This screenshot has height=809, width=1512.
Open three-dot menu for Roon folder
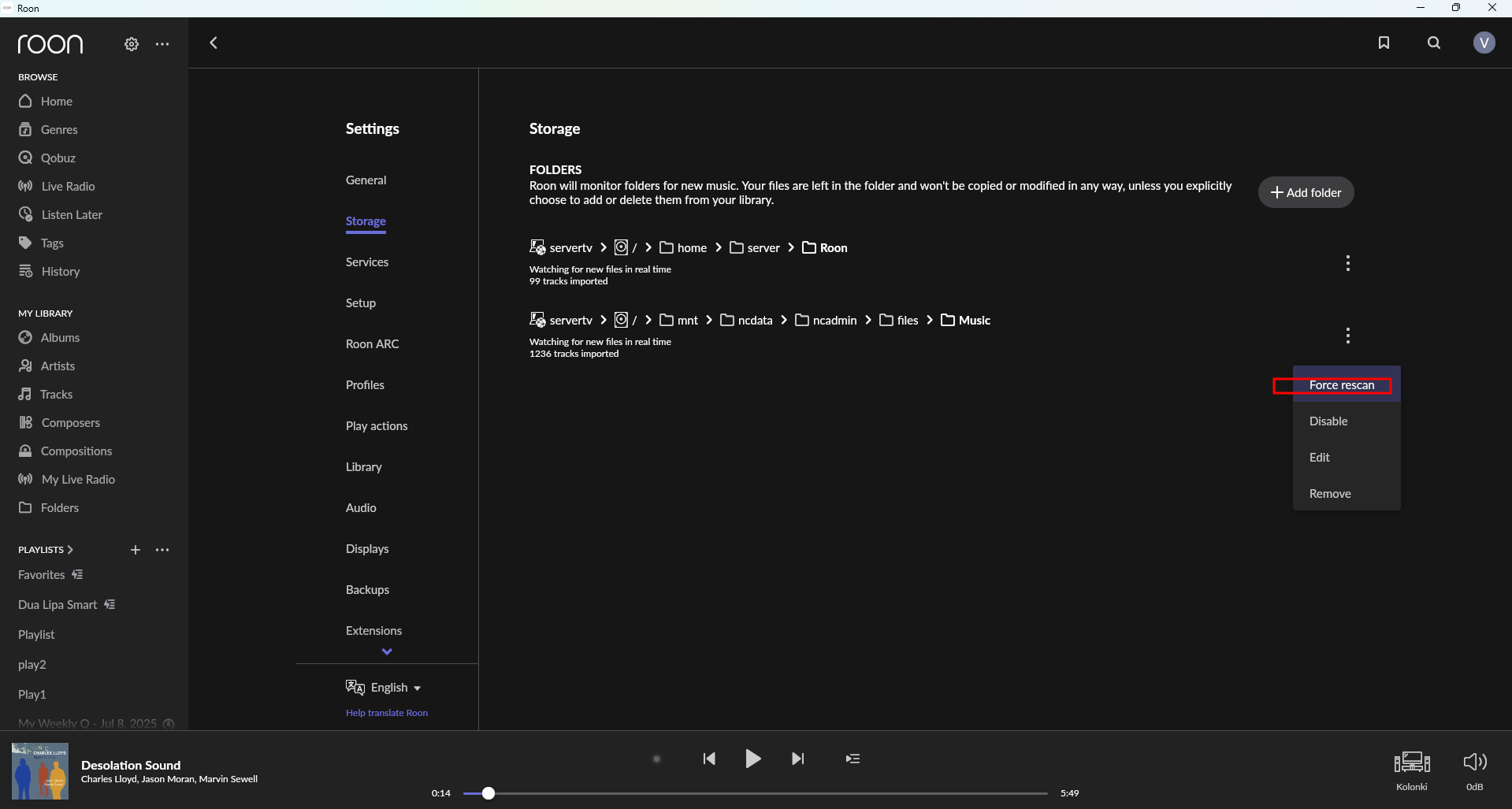pos(1348,263)
